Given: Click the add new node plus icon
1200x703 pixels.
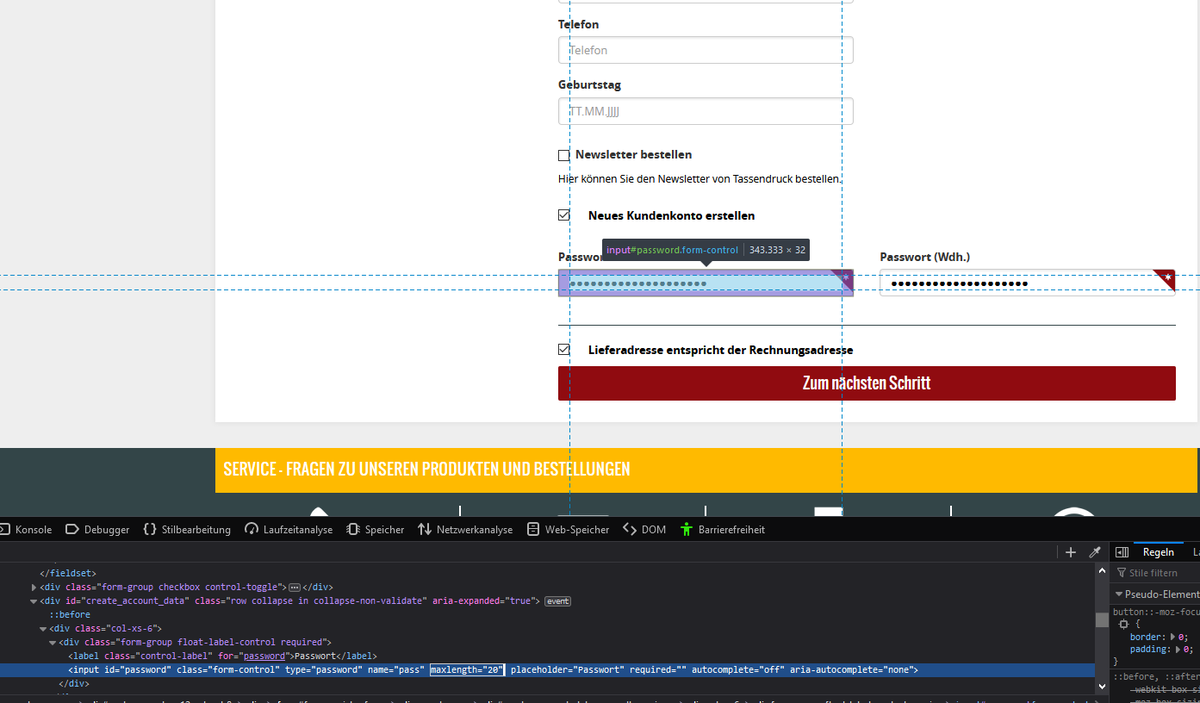Looking at the screenshot, I should [x=1071, y=552].
